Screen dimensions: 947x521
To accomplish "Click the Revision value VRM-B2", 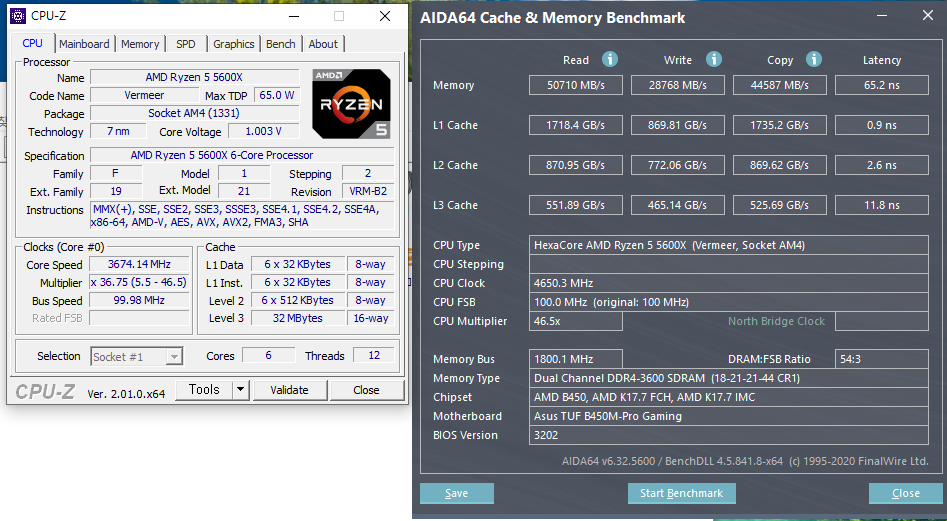I will coord(368,191).
